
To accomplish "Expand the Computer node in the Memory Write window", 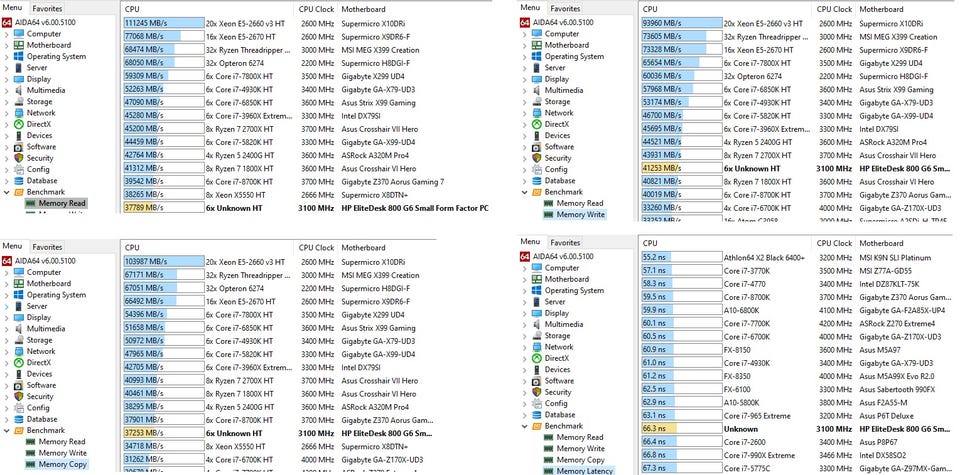I will pos(525,34).
